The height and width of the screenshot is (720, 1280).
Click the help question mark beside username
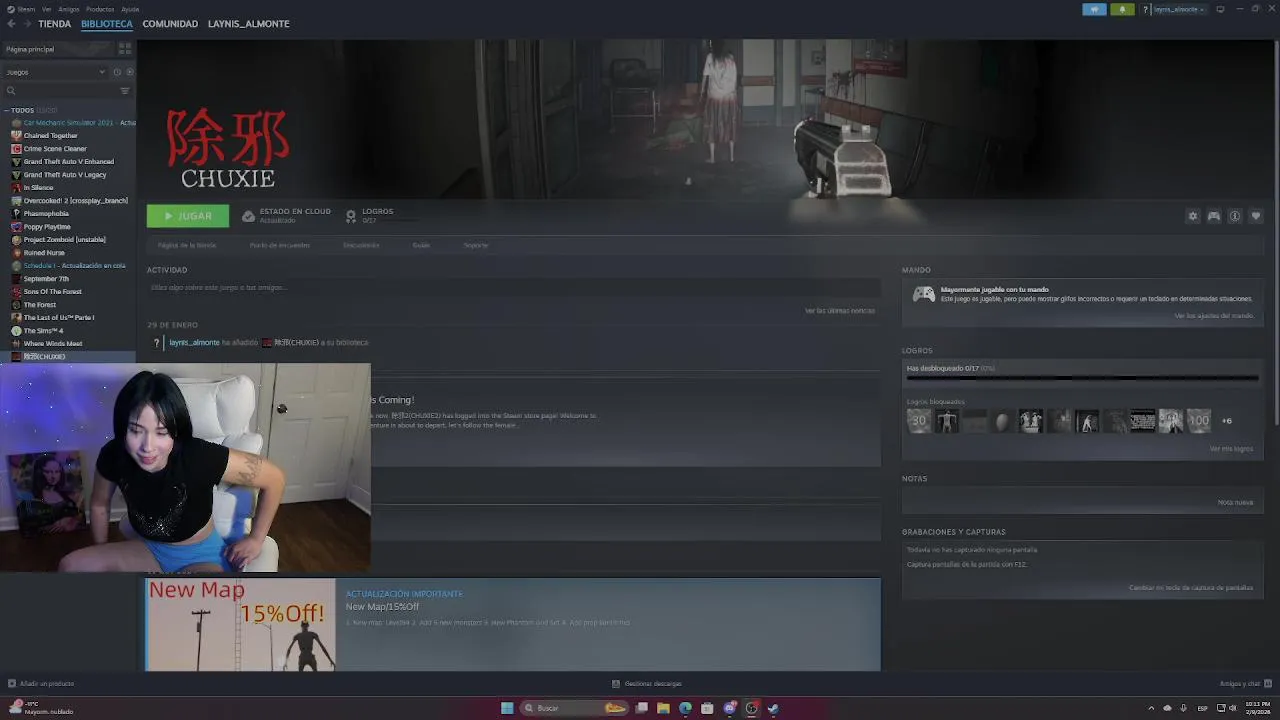1145,9
